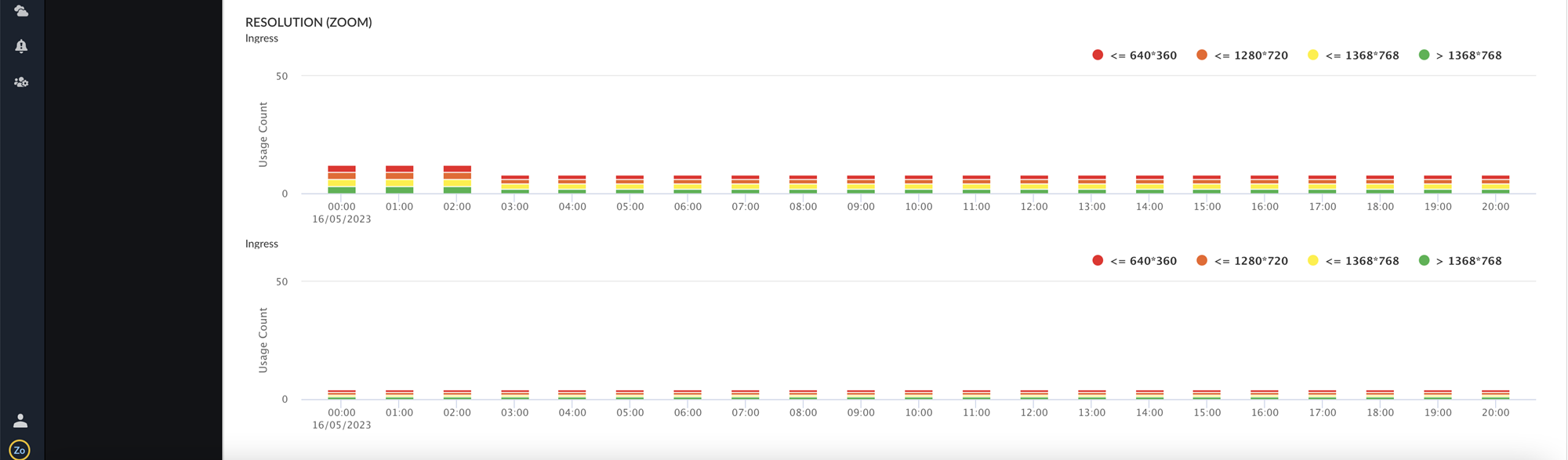
Task: Open notifications bell in the sidebar
Action: coord(21,46)
